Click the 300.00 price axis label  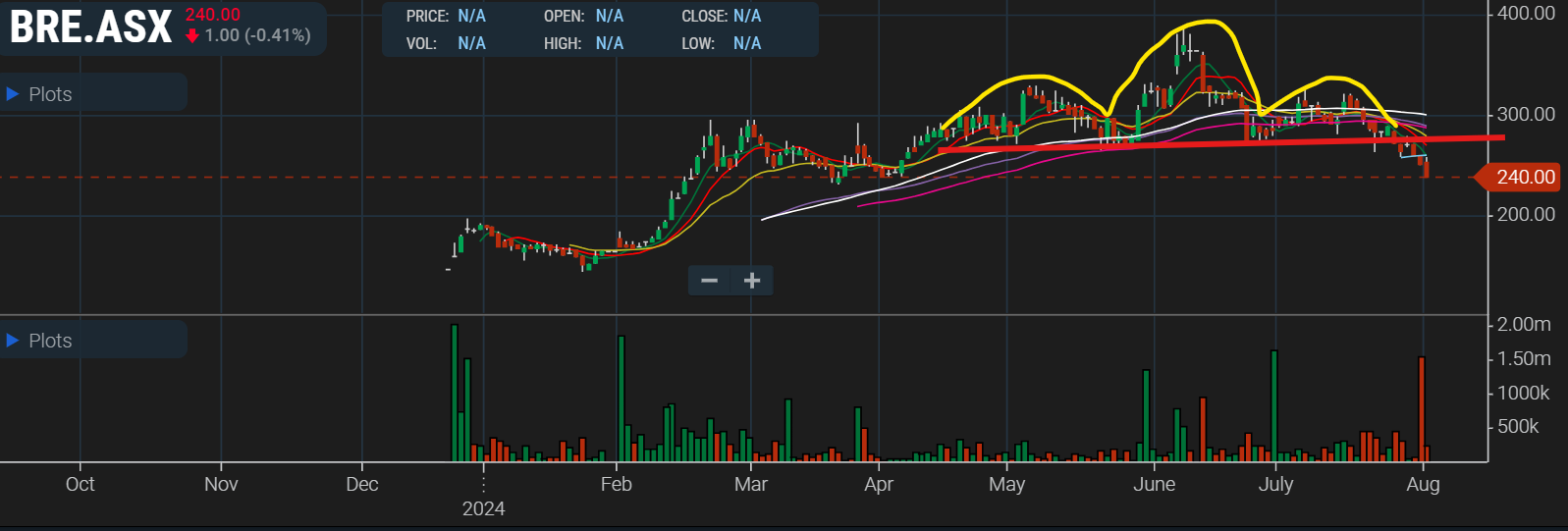[x=1526, y=114]
